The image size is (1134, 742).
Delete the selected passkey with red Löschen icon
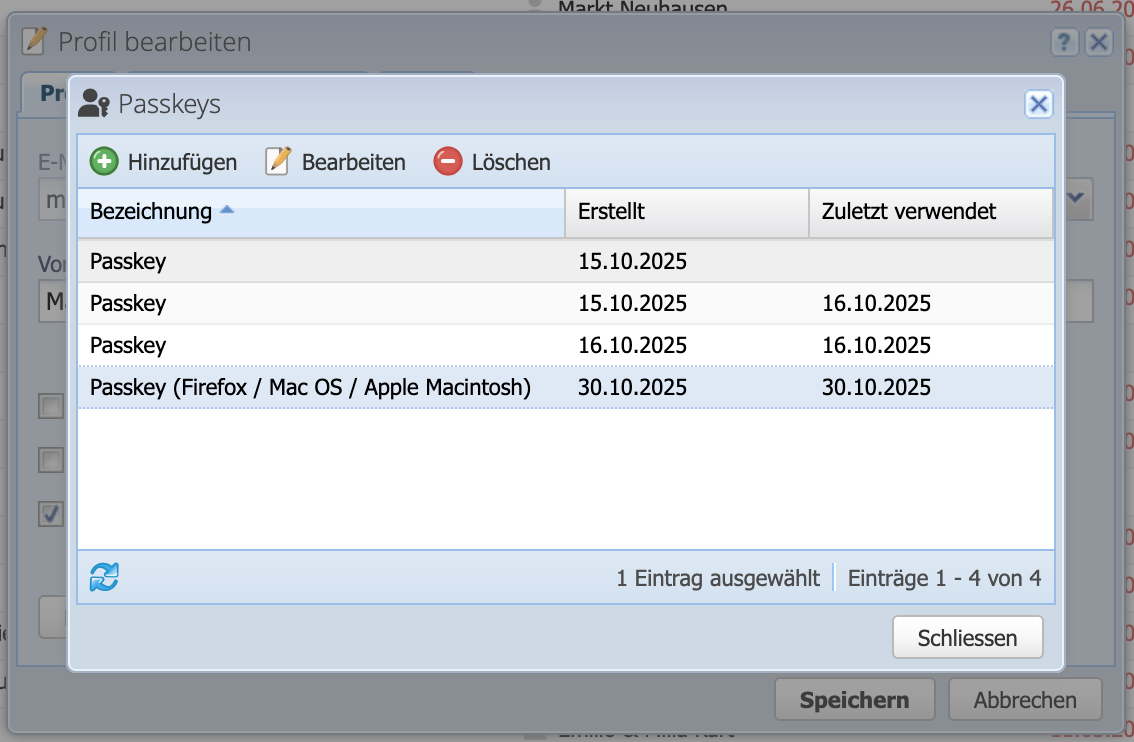tap(447, 160)
